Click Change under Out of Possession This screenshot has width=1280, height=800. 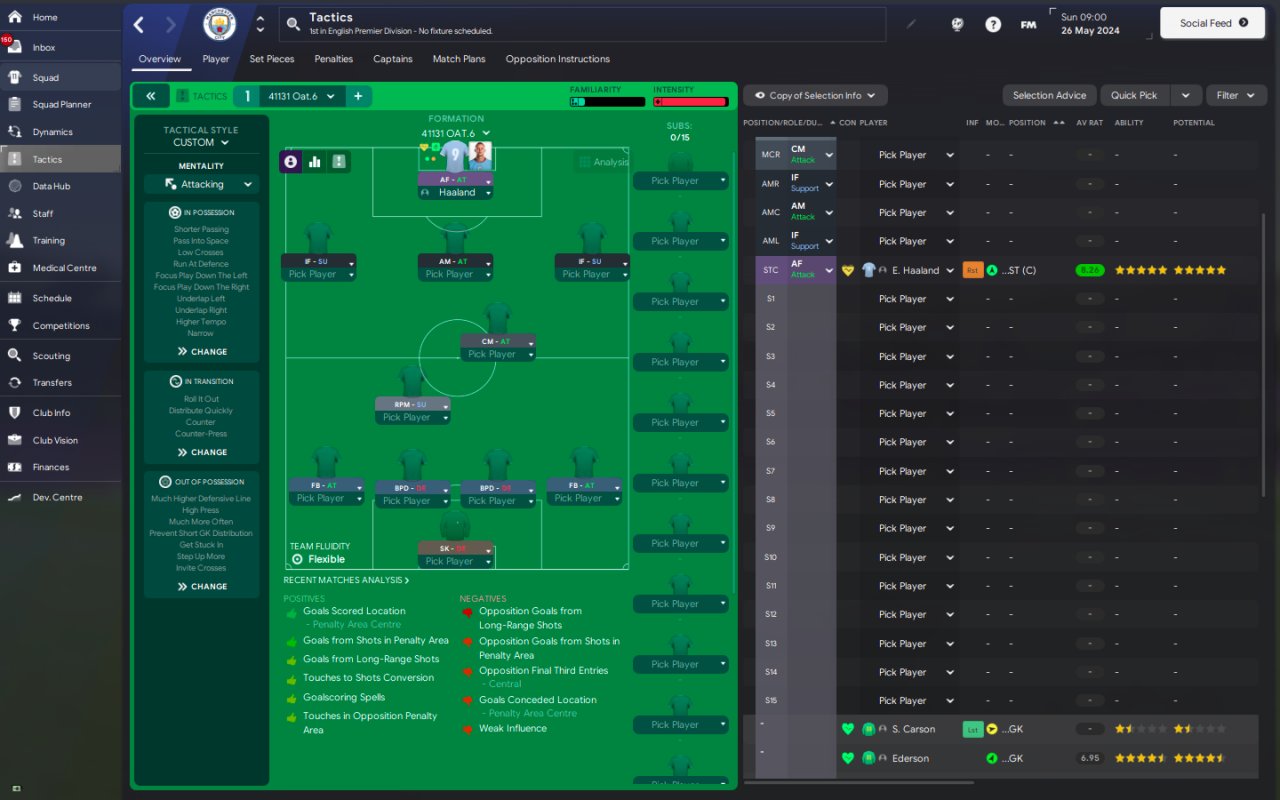(202, 586)
